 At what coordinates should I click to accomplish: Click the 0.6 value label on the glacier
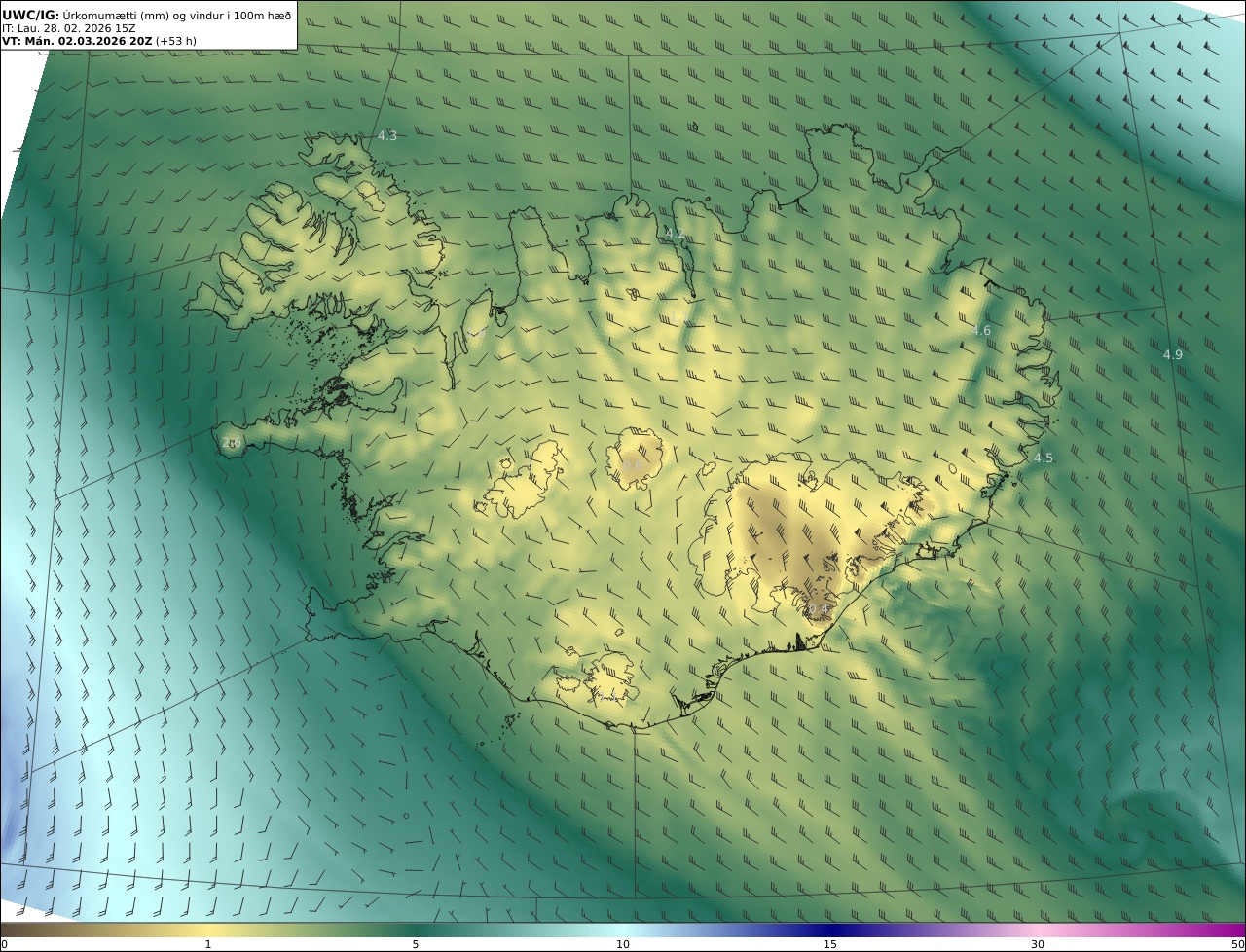point(633,466)
